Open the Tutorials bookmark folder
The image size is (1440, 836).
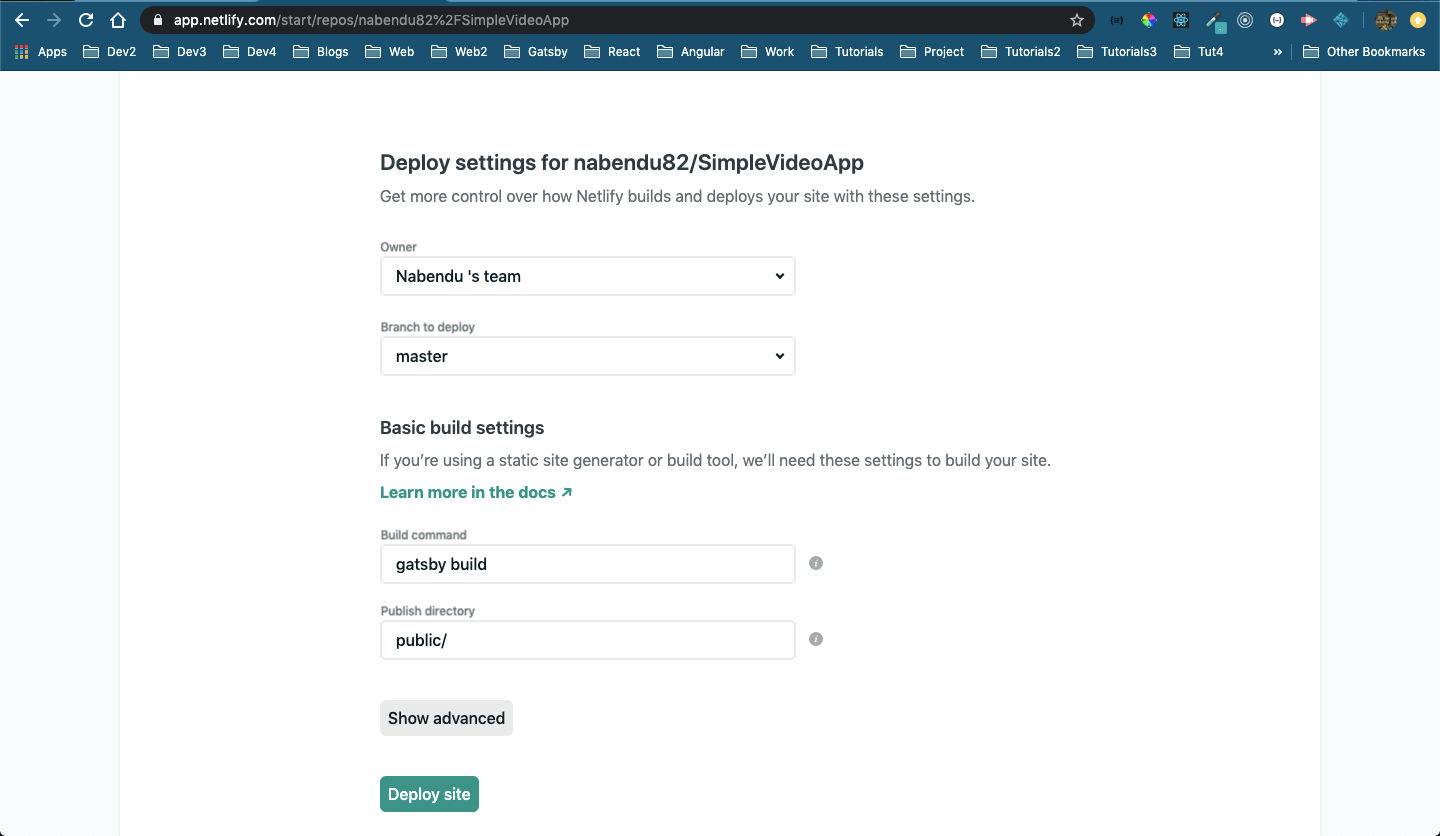tap(847, 52)
